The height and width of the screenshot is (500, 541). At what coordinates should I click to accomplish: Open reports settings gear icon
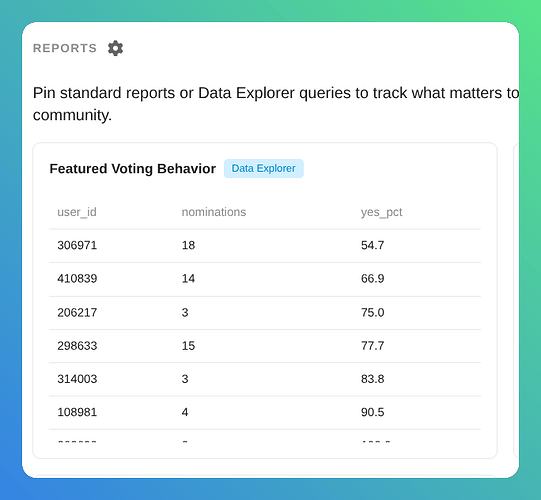click(x=115, y=48)
